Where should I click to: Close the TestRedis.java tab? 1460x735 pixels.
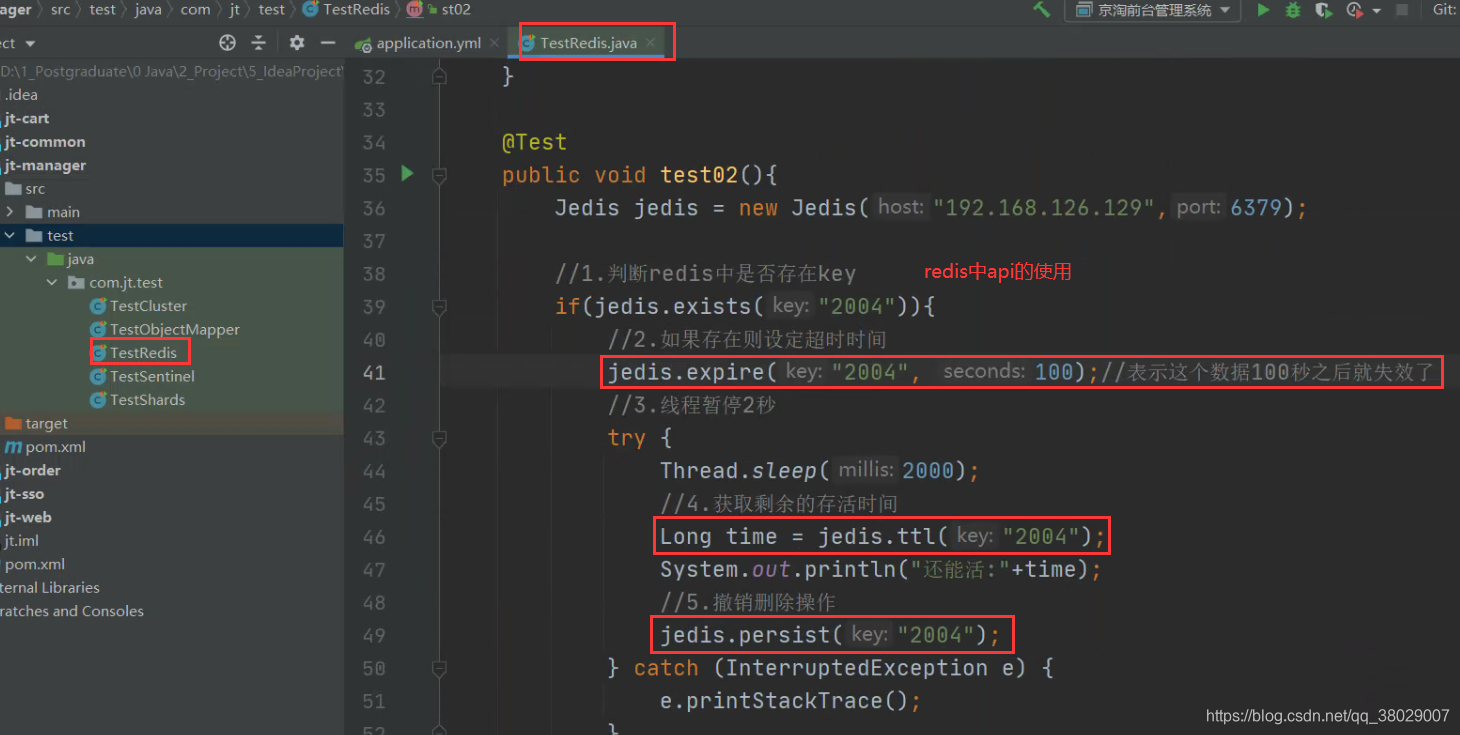click(x=650, y=43)
